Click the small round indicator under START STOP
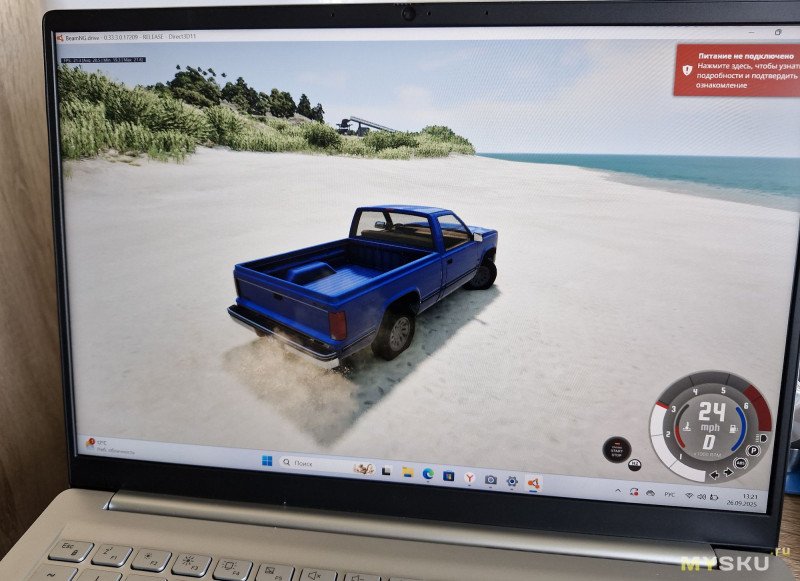 [x=635, y=464]
